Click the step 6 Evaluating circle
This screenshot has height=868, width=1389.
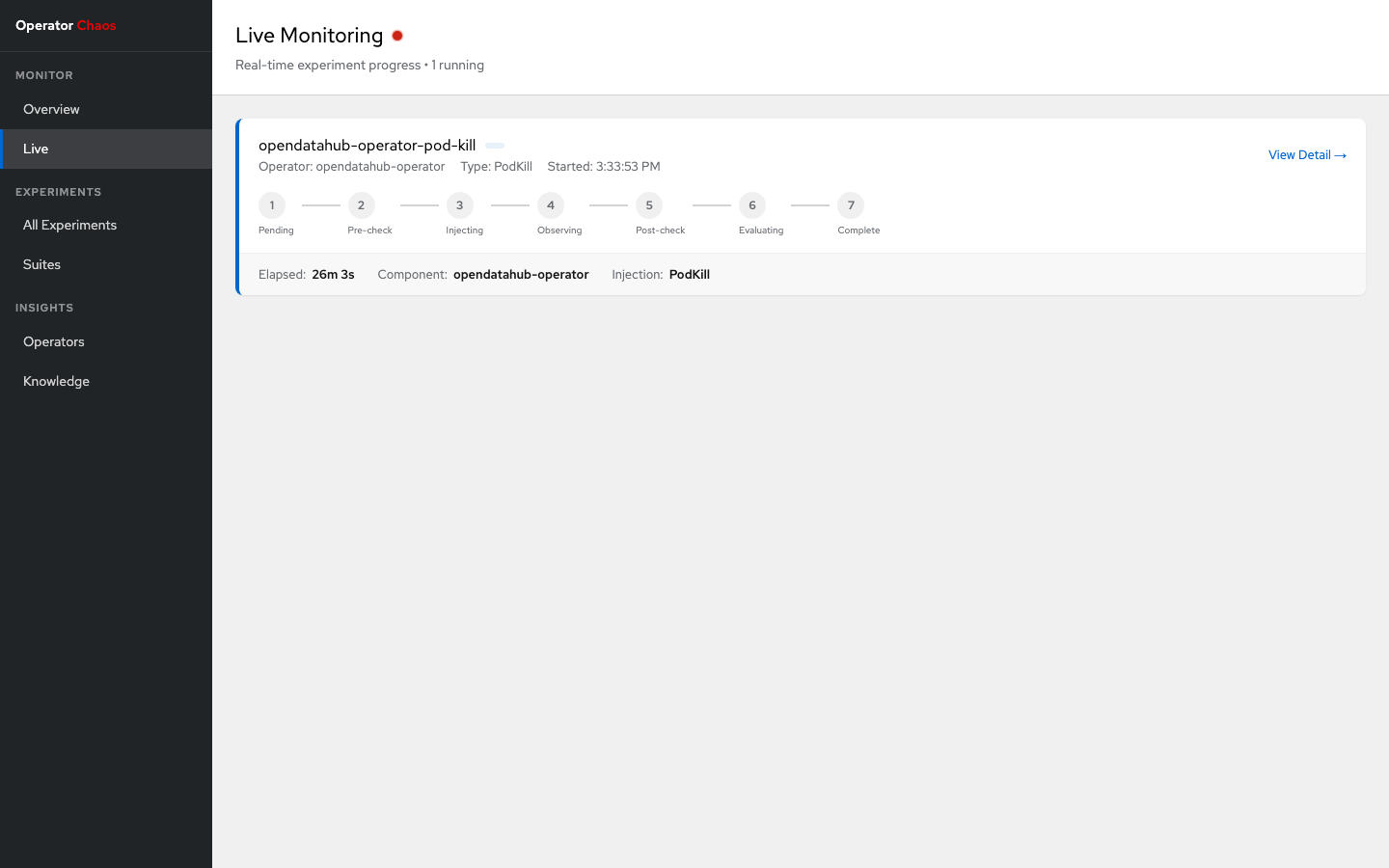click(x=752, y=205)
